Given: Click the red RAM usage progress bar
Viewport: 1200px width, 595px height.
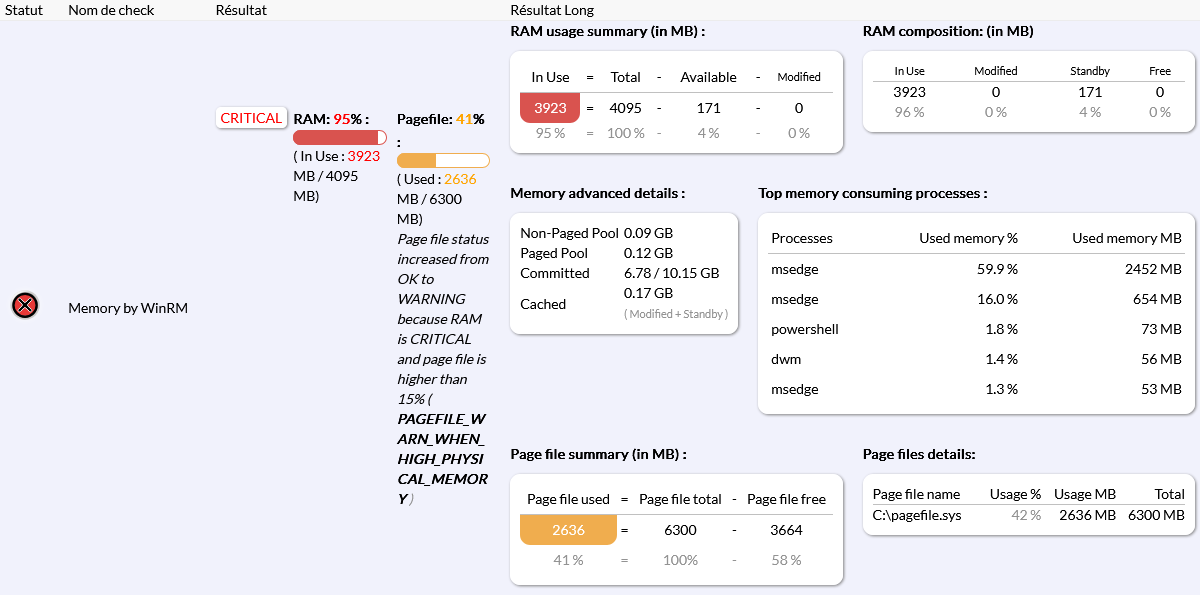Looking at the screenshot, I should click(x=340, y=137).
